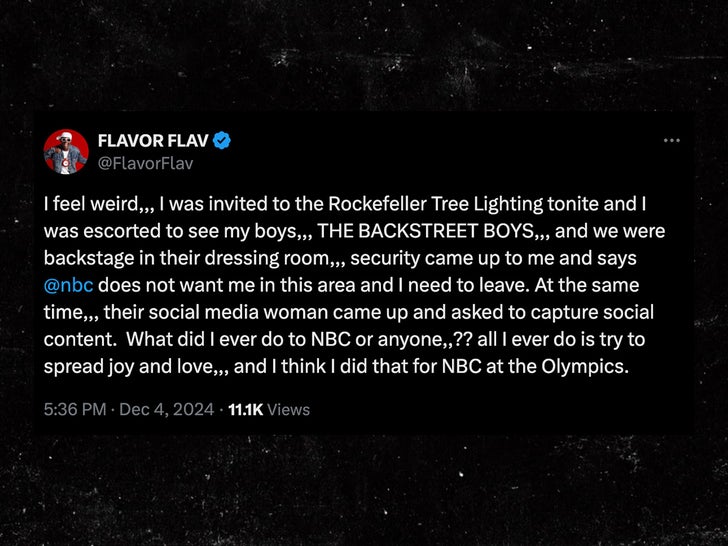Follow the @nbc mention link

69,285
